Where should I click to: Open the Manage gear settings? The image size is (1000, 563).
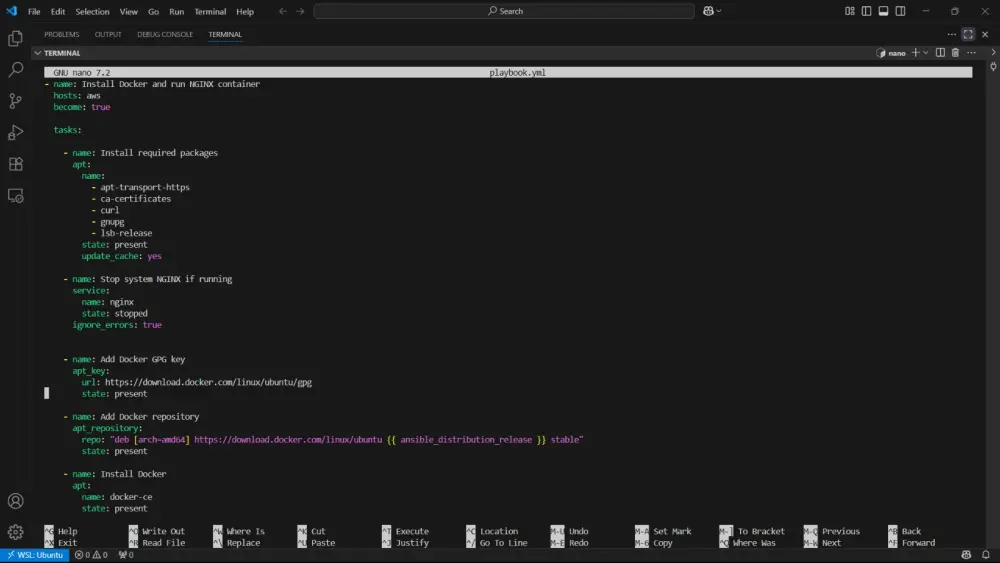click(x=15, y=532)
